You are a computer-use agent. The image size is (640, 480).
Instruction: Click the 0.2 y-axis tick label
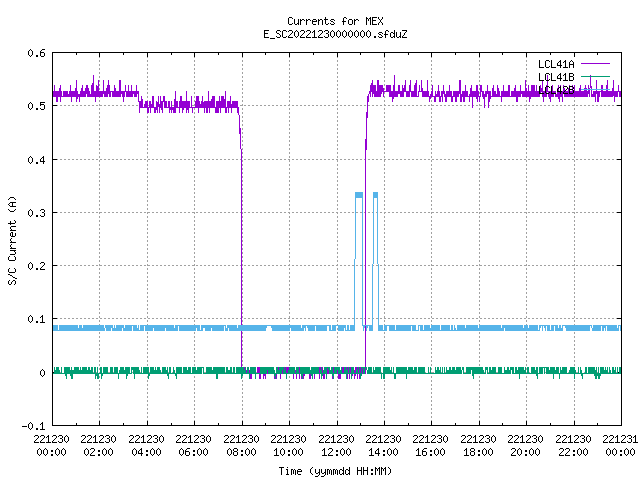36,266
